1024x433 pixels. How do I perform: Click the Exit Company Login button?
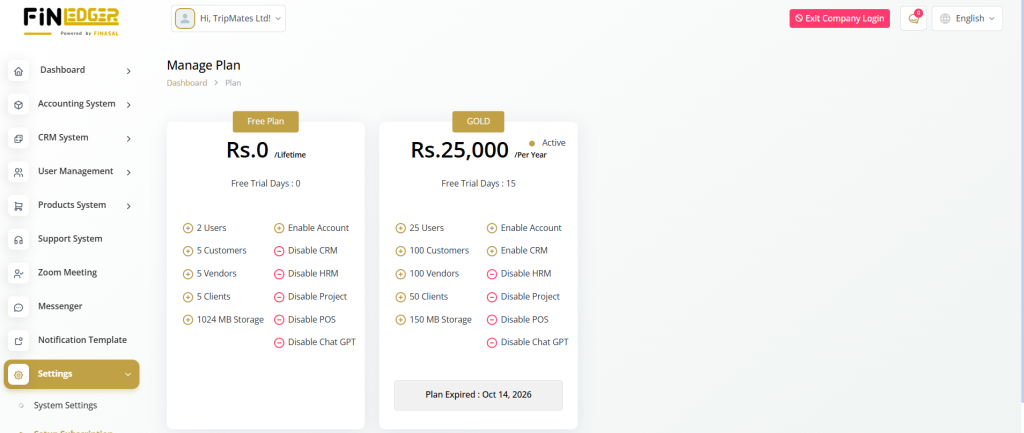(839, 18)
